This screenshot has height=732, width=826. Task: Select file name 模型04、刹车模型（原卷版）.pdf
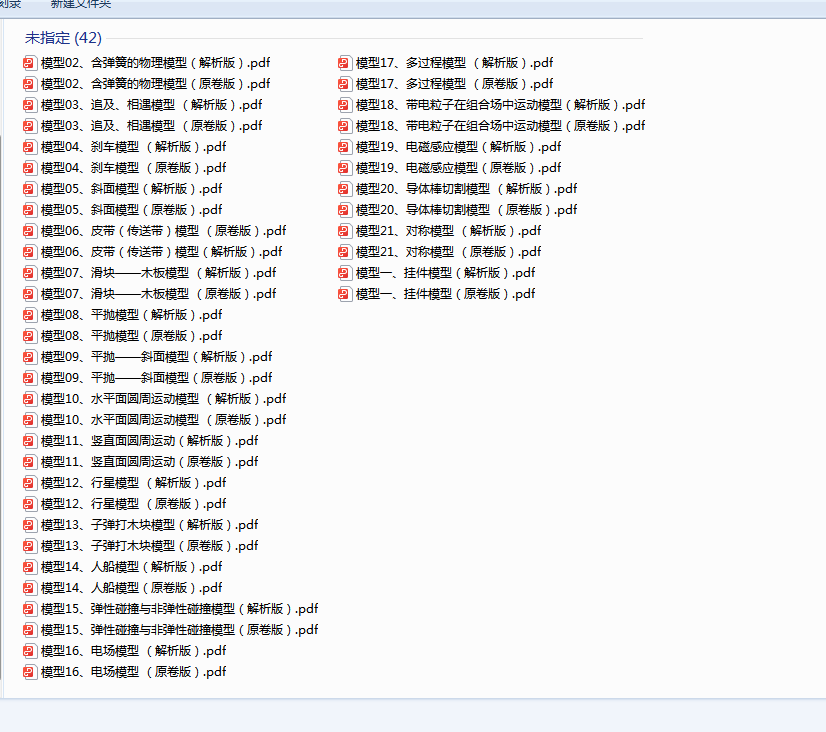pyautogui.click(x=134, y=169)
